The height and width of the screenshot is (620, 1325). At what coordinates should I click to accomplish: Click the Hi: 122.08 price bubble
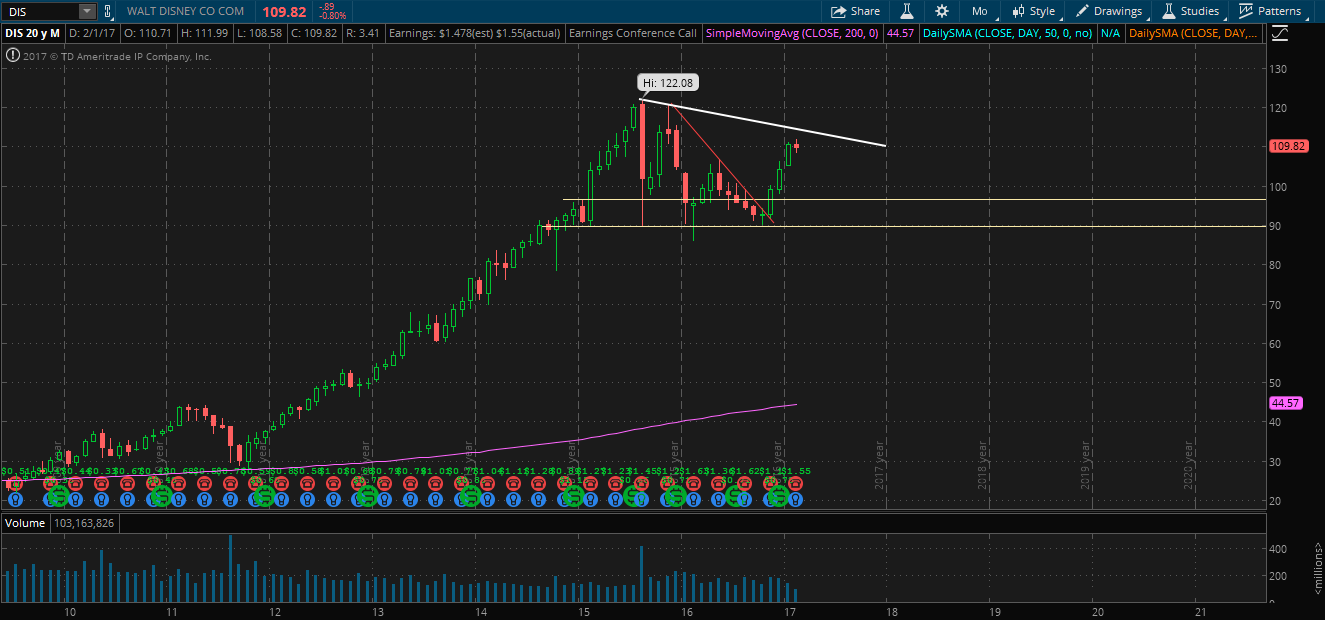point(669,85)
